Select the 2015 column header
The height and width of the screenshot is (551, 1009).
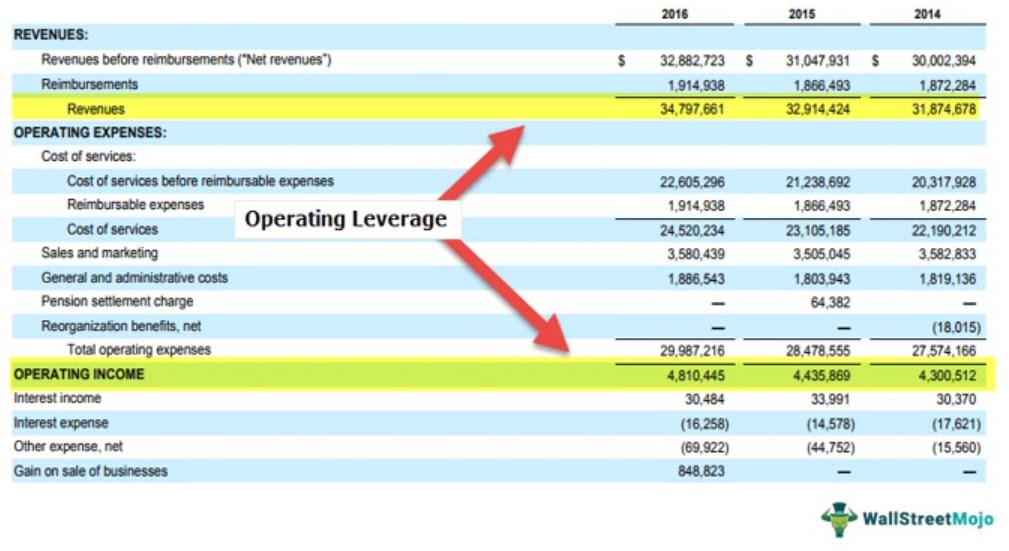coord(801,14)
